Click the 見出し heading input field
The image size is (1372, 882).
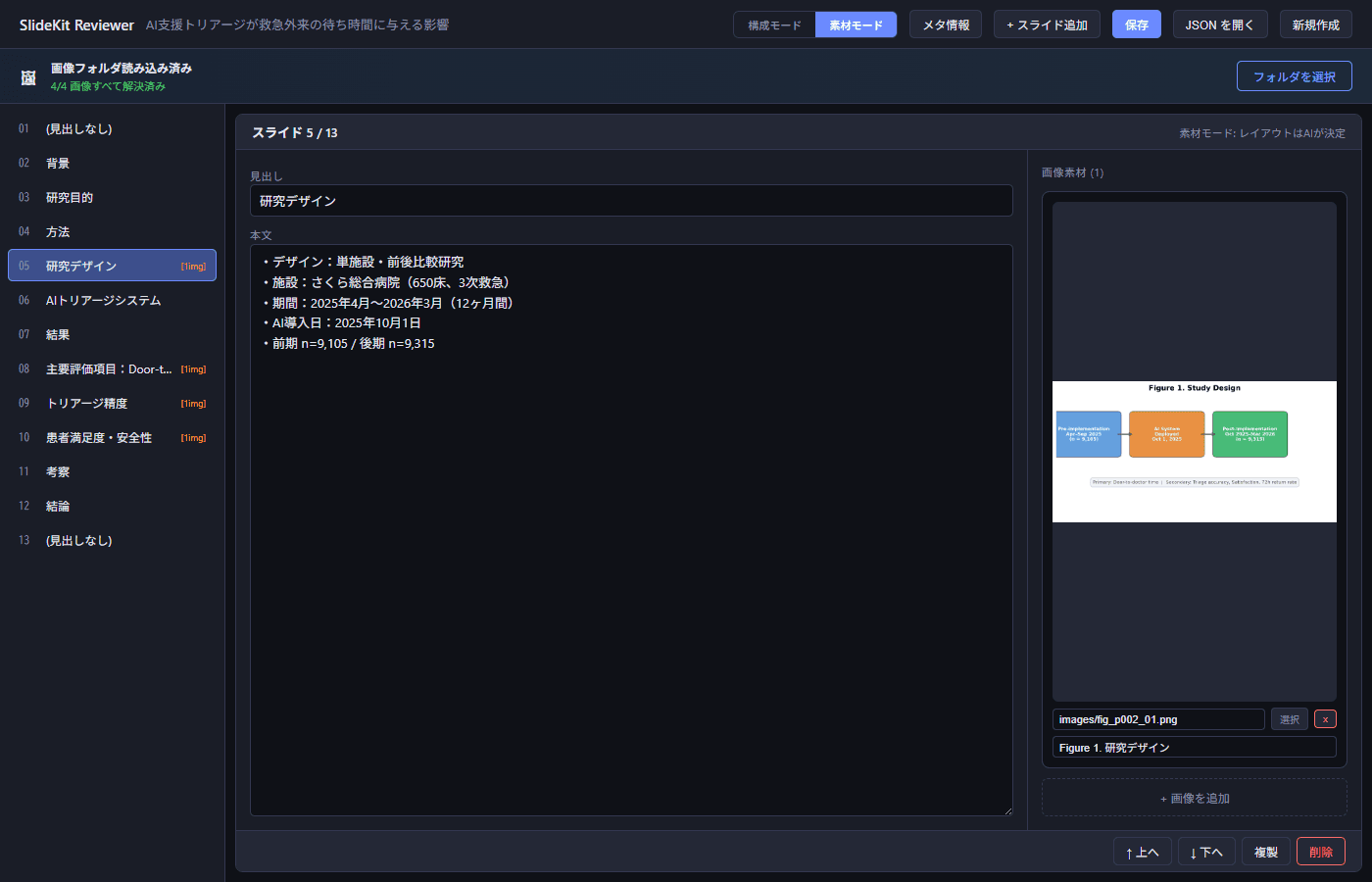tap(631, 201)
